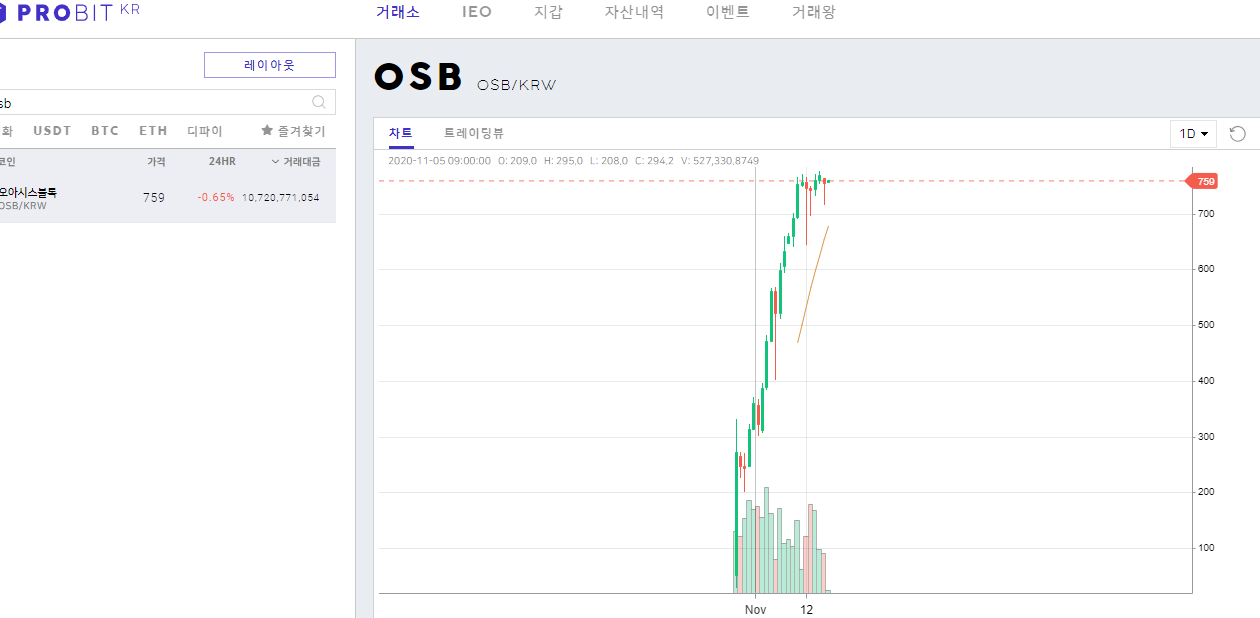Open the IEO menu item
Viewport: 1260px width, 618px height.
(477, 13)
